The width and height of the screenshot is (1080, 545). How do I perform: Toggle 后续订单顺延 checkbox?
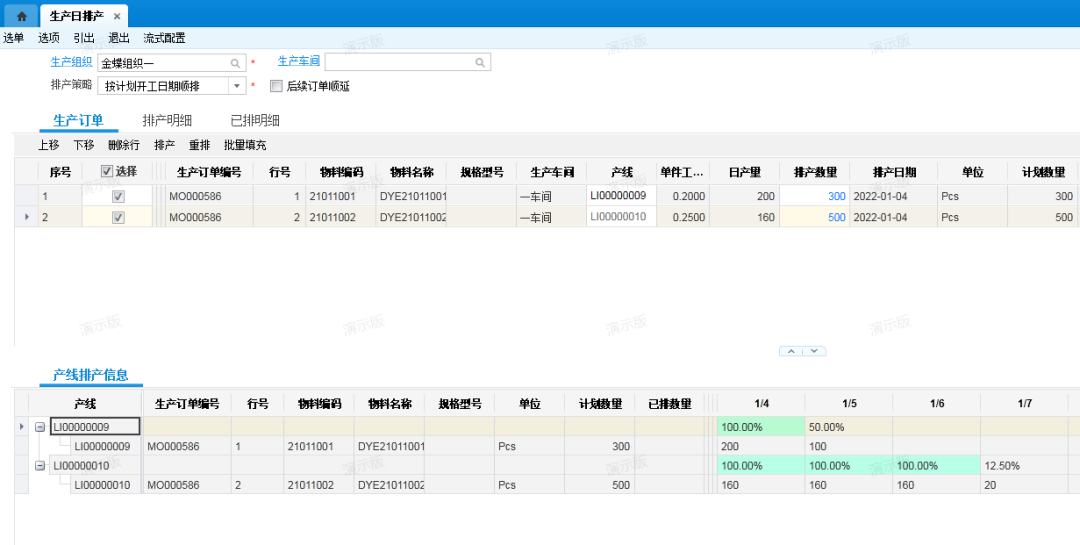point(276,86)
